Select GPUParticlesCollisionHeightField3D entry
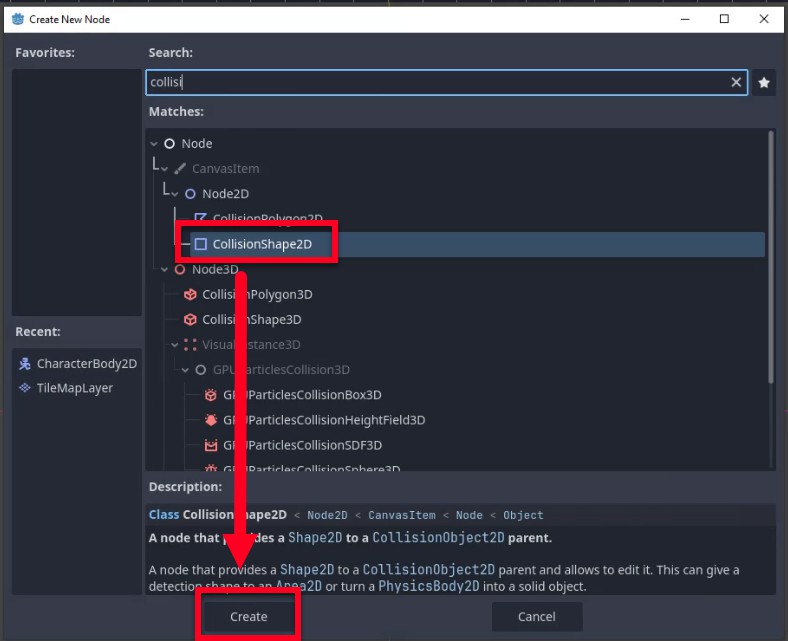The width and height of the screenshot is (788, 641). pos(324,420)
